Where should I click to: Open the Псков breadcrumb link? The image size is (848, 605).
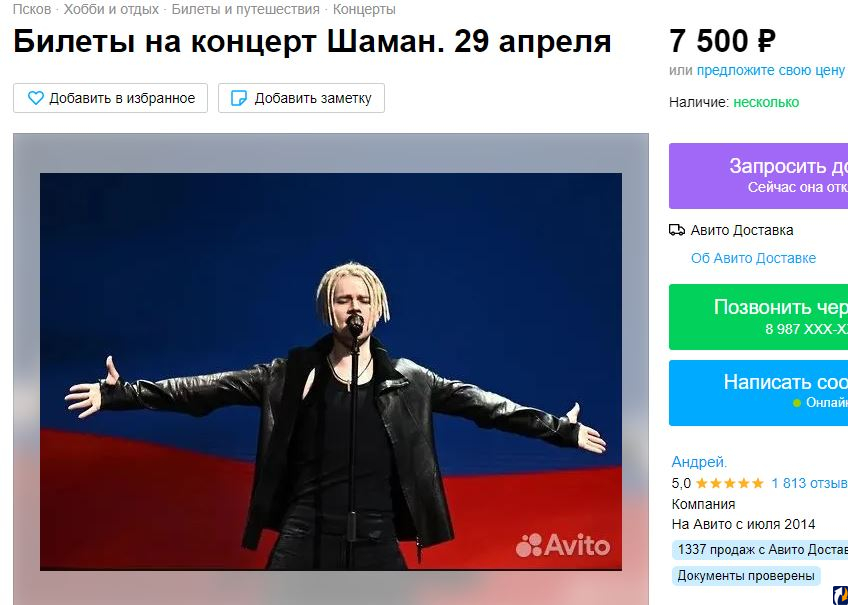tap(32, 9)
